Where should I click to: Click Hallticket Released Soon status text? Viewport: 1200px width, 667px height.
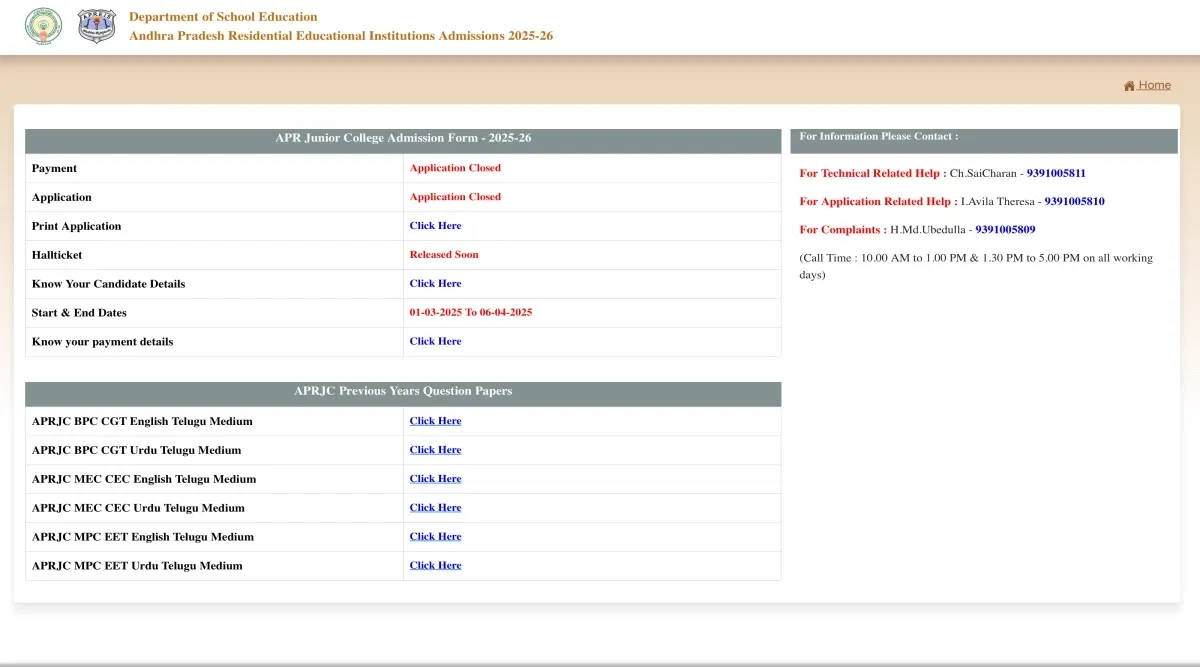pos(444,255)
